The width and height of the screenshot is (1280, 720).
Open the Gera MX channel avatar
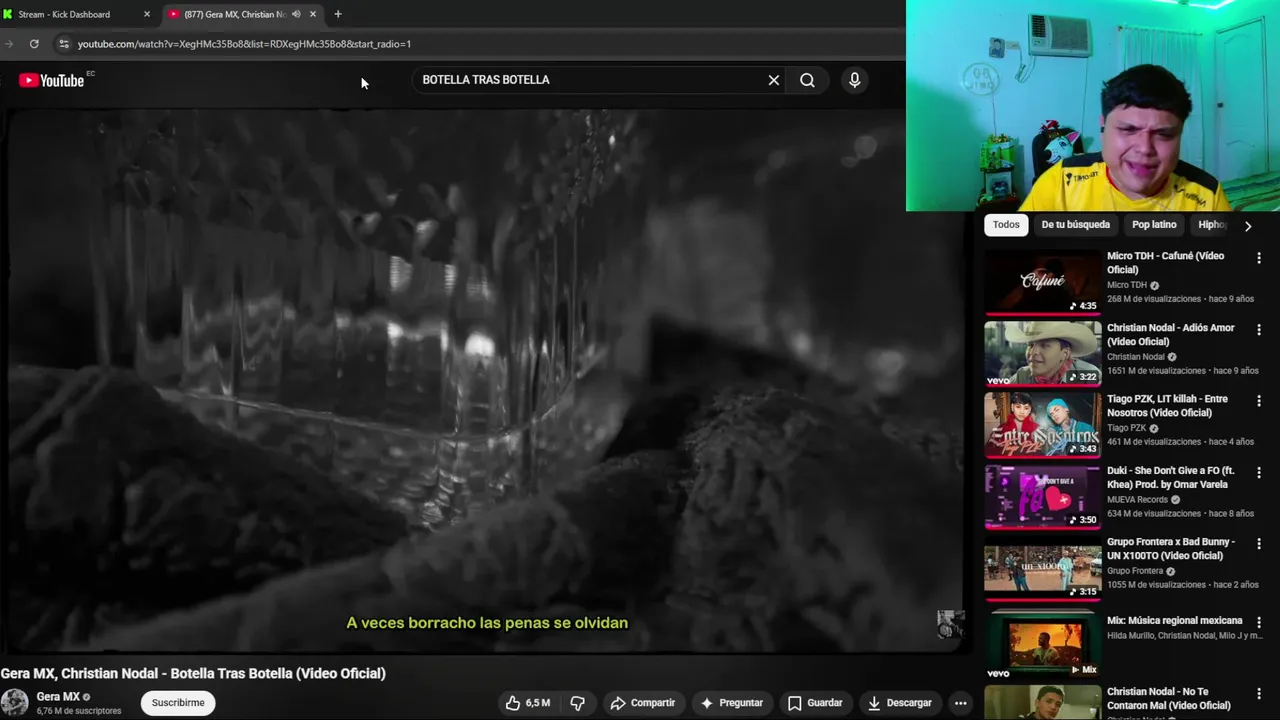[14, 703]
